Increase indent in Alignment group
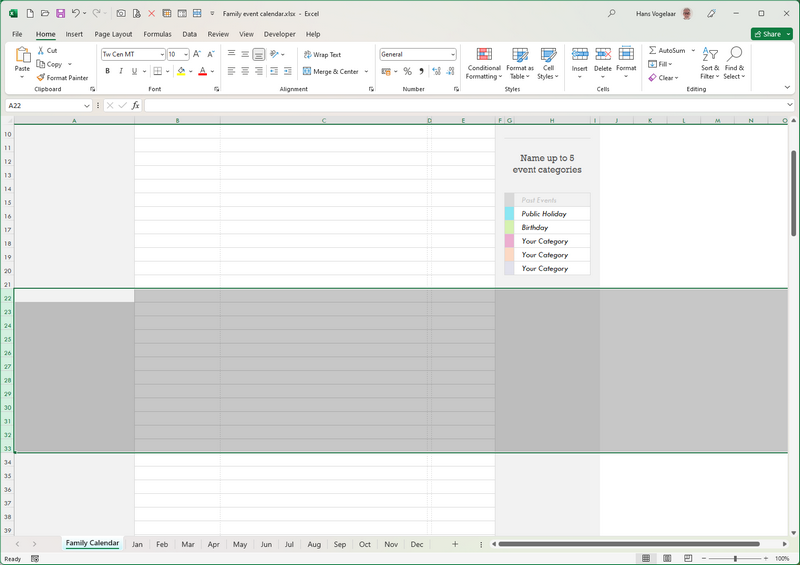 [288, 71]
